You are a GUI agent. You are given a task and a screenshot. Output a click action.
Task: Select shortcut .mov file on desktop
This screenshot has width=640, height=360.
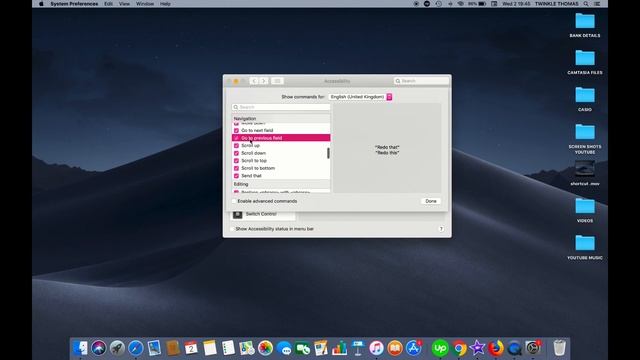tap(585, 173)
